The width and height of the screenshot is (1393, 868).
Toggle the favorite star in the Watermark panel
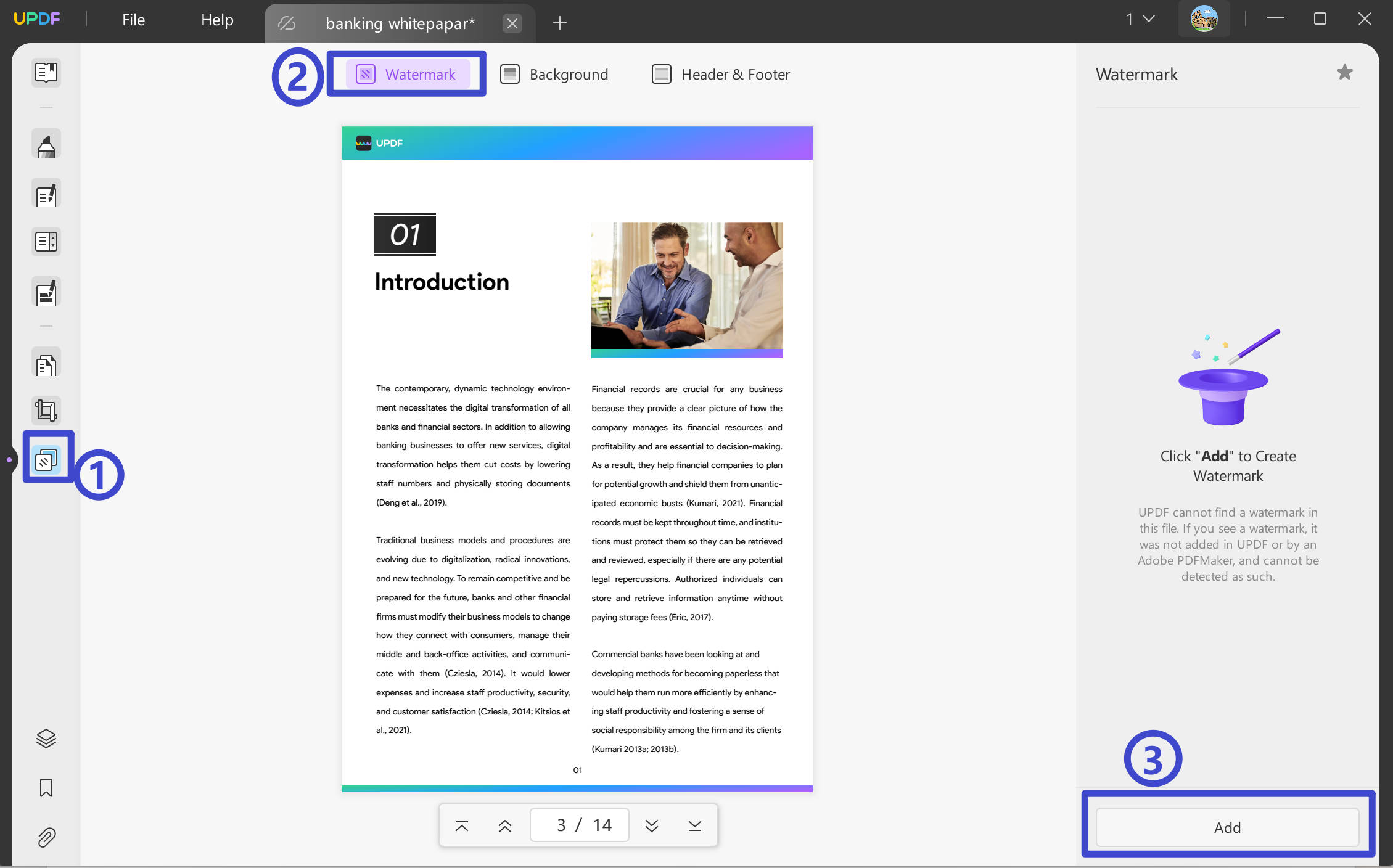click(1344, 73)
